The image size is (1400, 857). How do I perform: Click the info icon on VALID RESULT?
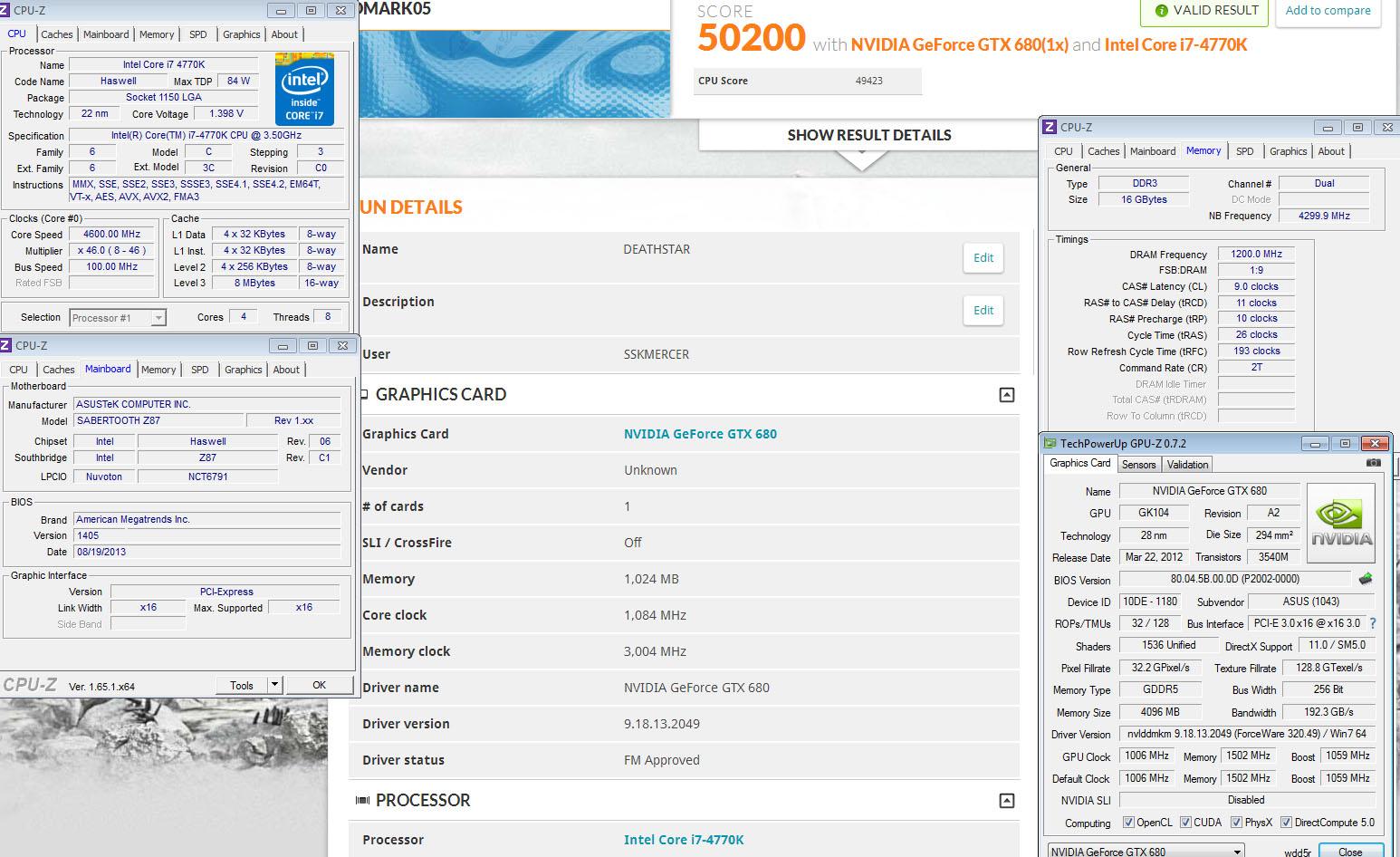(1161, 11)
